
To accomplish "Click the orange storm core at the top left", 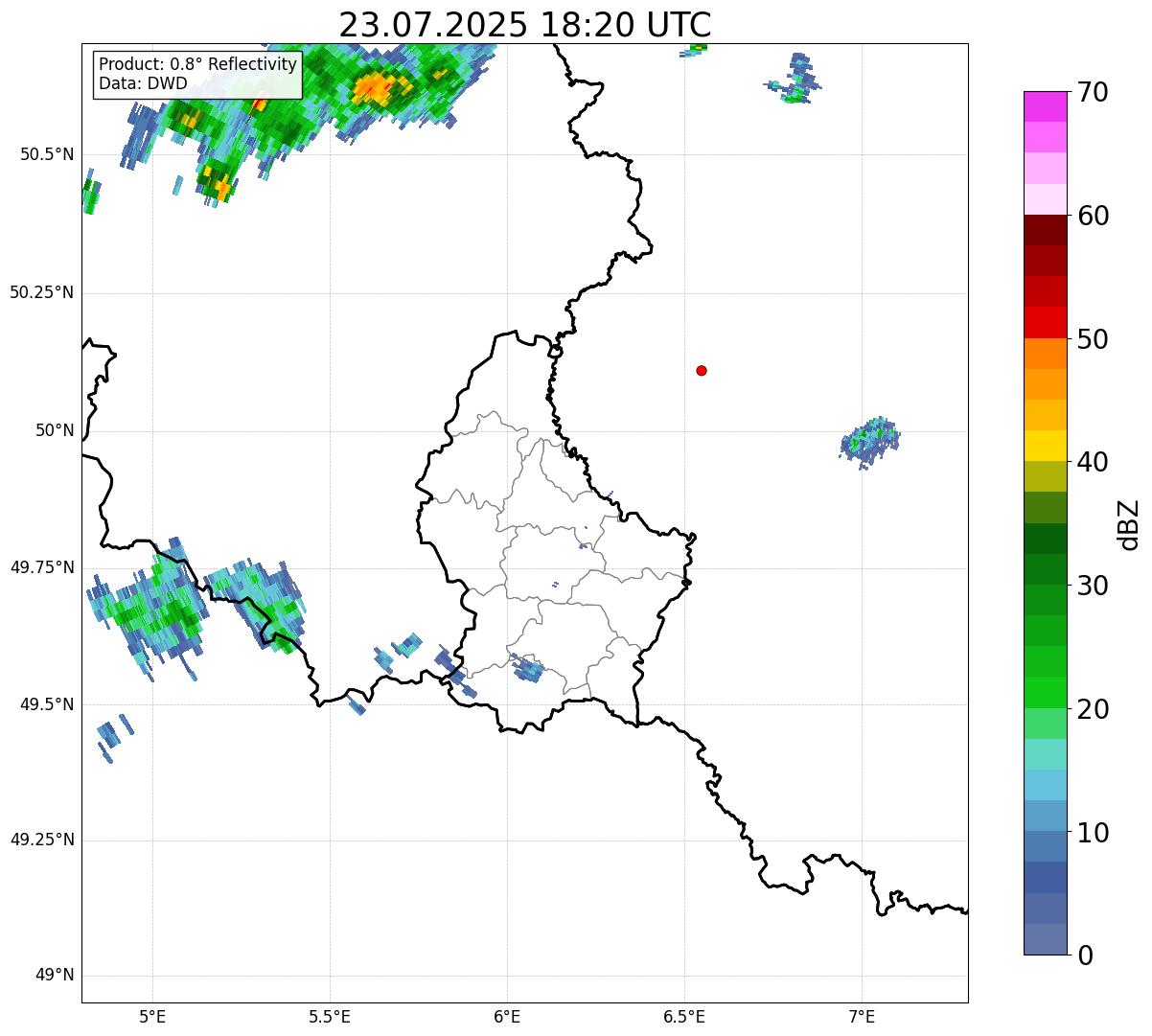I will pos(375,89).
